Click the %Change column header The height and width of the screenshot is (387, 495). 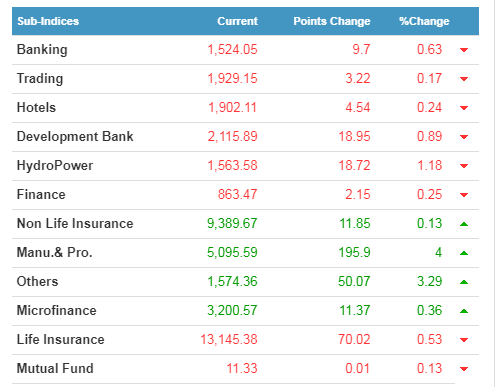click(x=424, y=21)
